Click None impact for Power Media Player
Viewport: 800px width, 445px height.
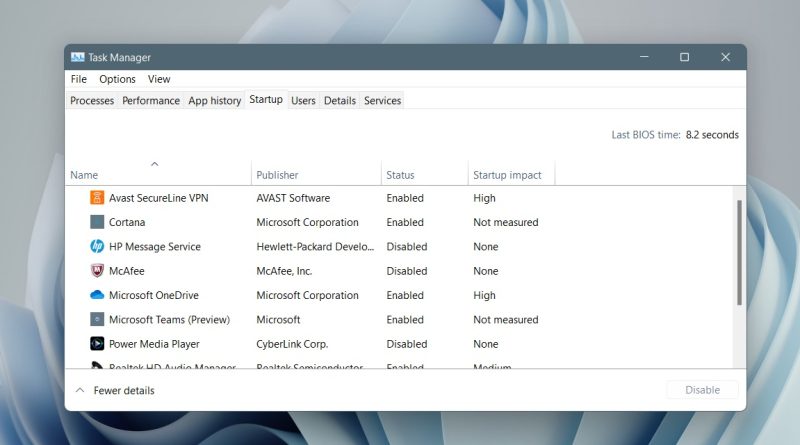coord(486,344)
